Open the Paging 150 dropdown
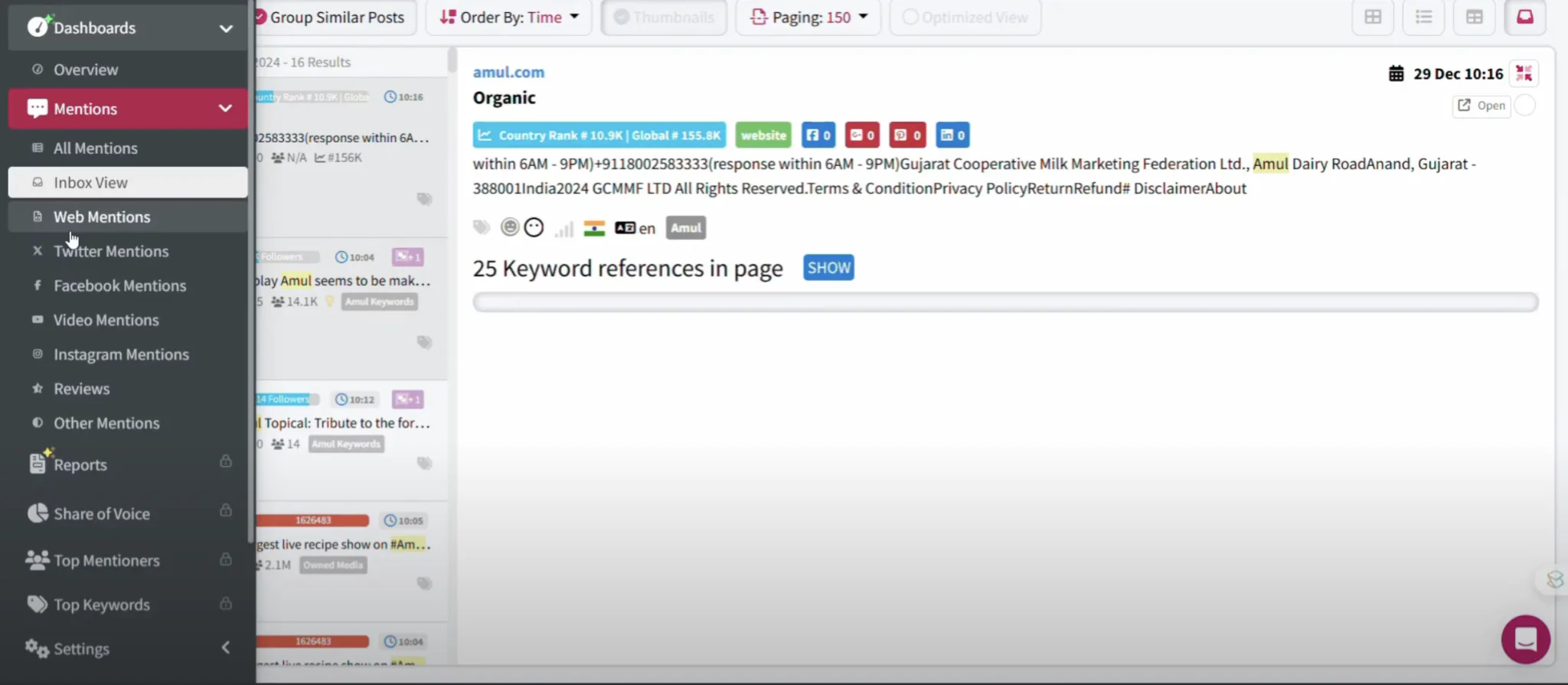This screenshot has height=685, width=1568. coord(808,17)
